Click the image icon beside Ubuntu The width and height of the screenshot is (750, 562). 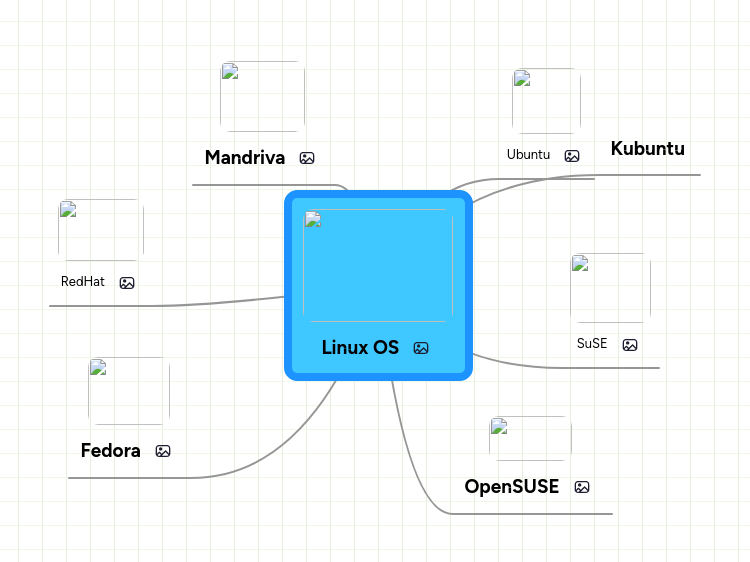[572, 156]
